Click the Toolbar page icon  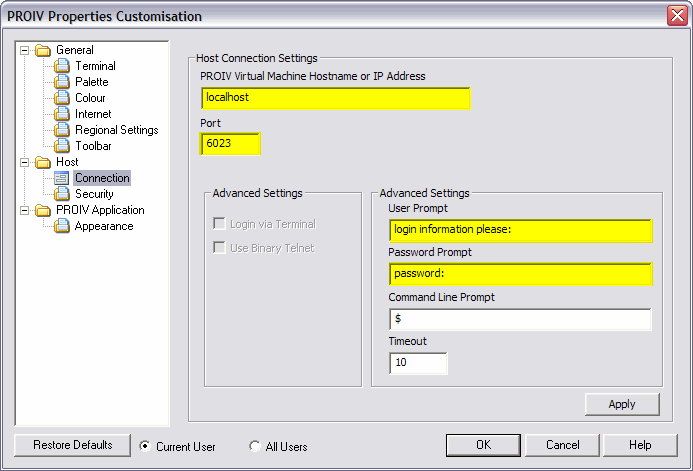[62, 146]
